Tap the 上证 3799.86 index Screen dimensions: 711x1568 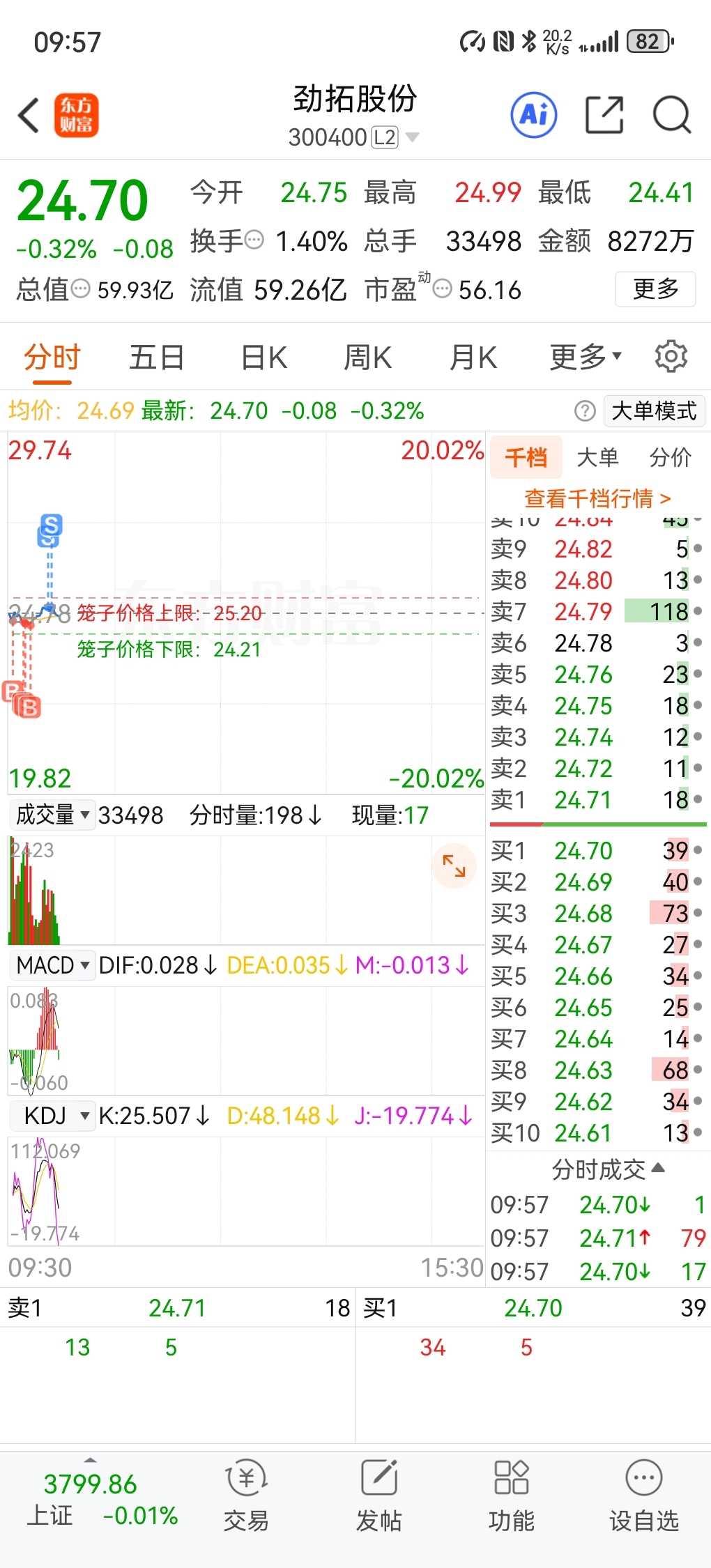(x=101, y=1499)
